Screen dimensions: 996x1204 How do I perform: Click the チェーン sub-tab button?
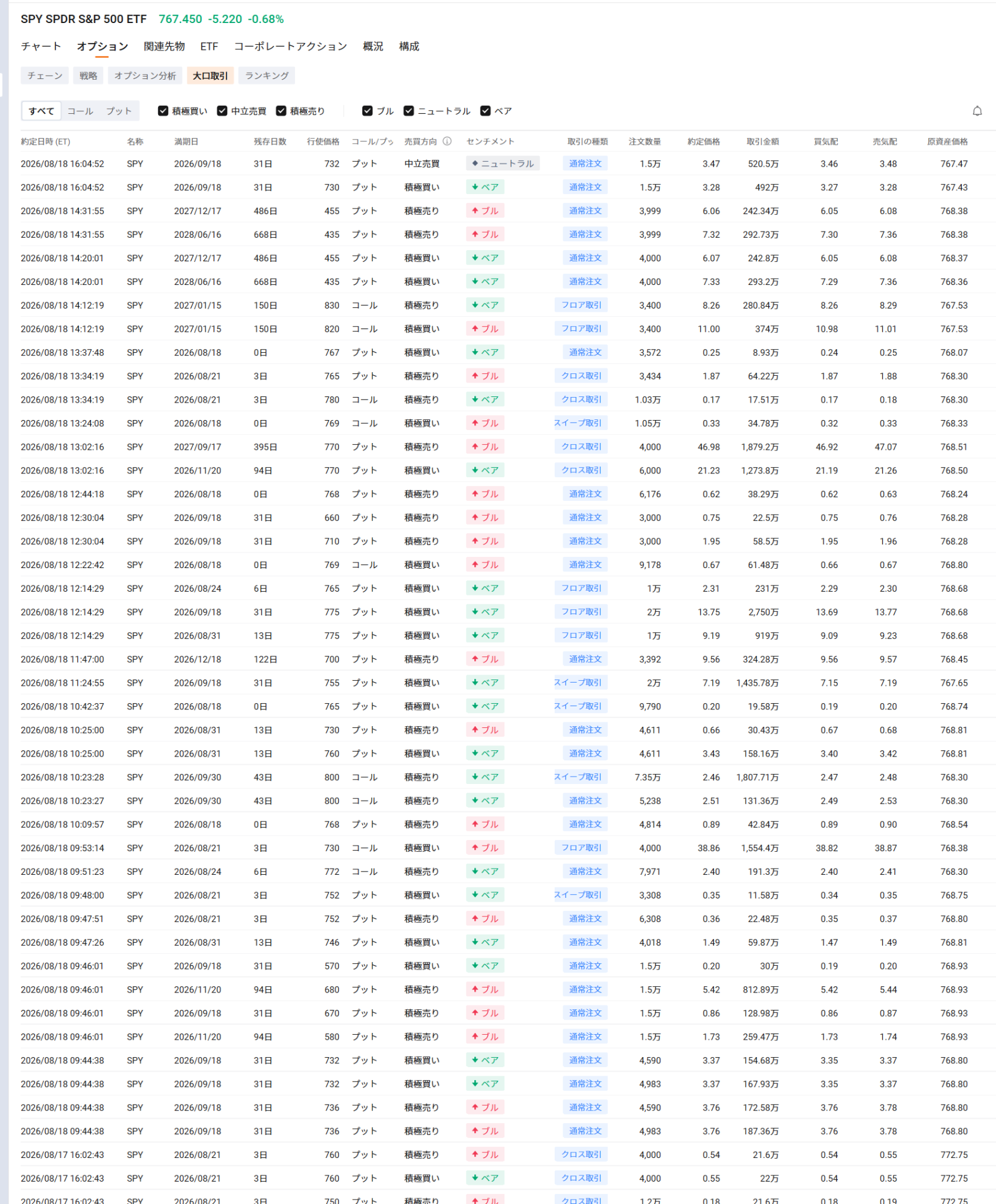pyautogui.click(x=45, y=75)
